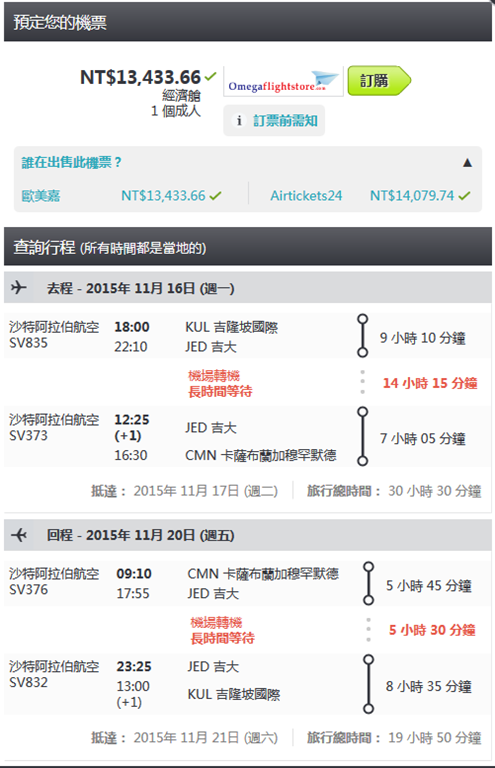Click the red 5 小時 30 分鐘 layover text
The width and height of the screenshot is (495, 768).
(x=432, y=630)
